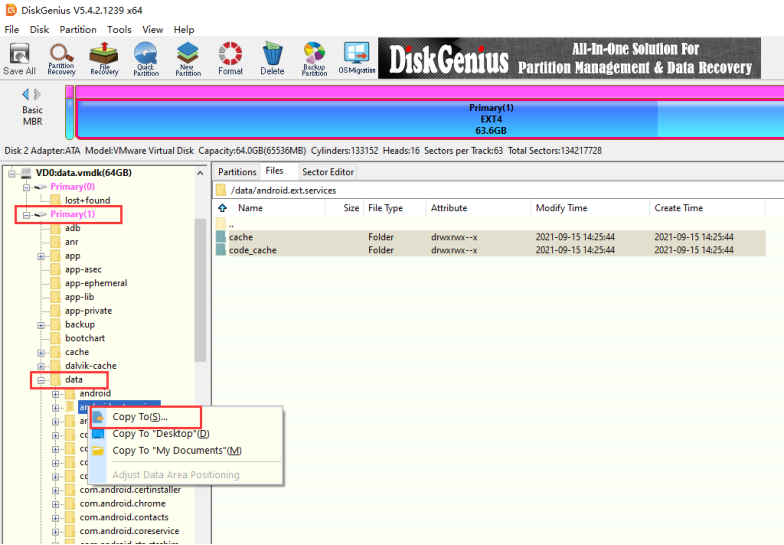
Task: Select the com.android.coreservice folder
Action: (x=129, y=532)
